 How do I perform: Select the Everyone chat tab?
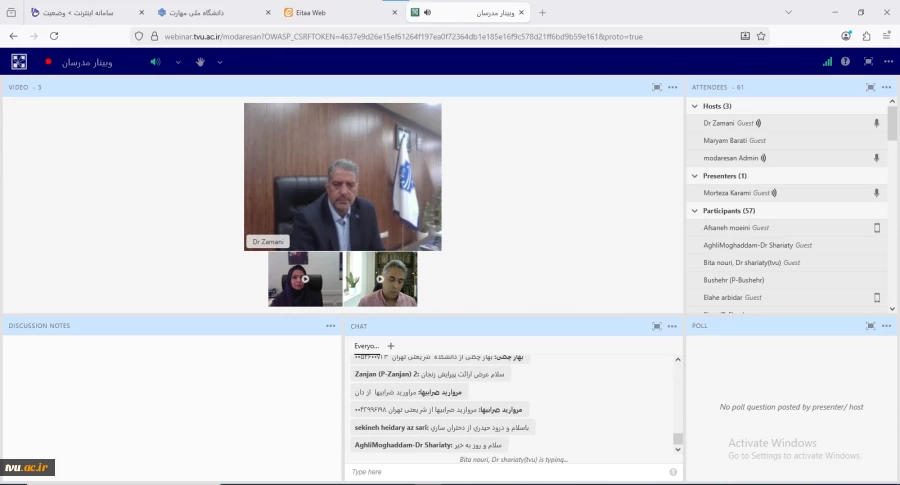(367, 346)
